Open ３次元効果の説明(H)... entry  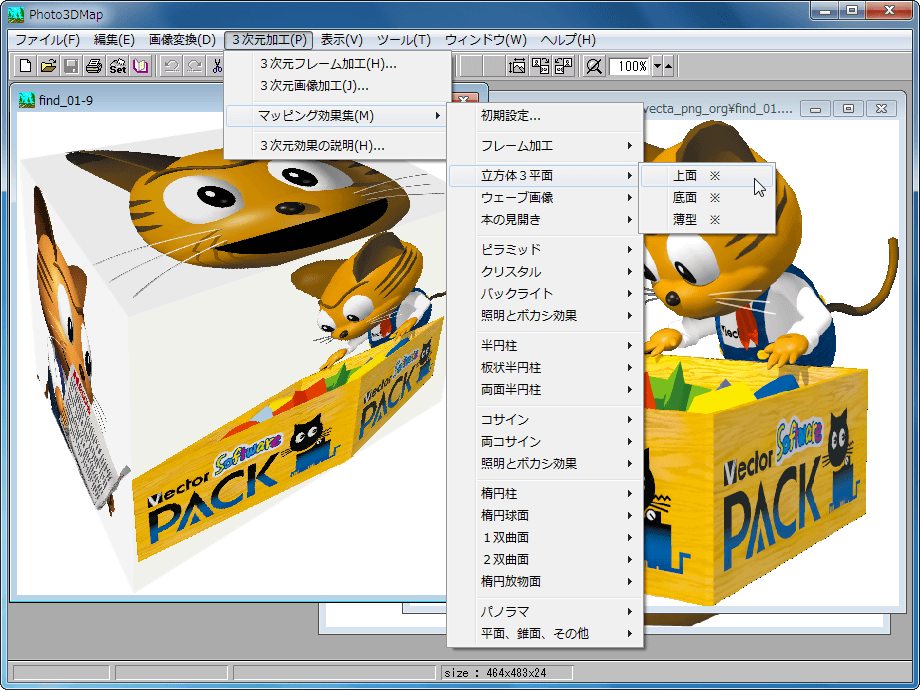click(x=337, y=146)
